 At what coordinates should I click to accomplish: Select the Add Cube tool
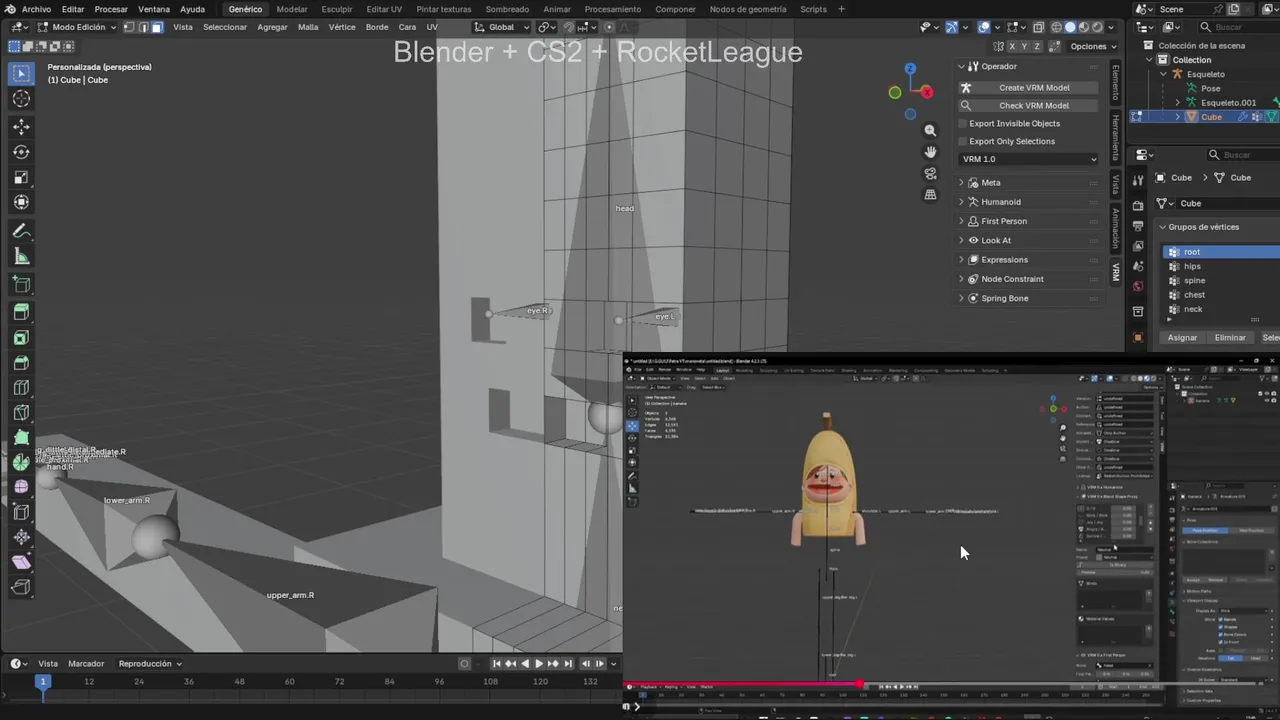coord(21,285)
